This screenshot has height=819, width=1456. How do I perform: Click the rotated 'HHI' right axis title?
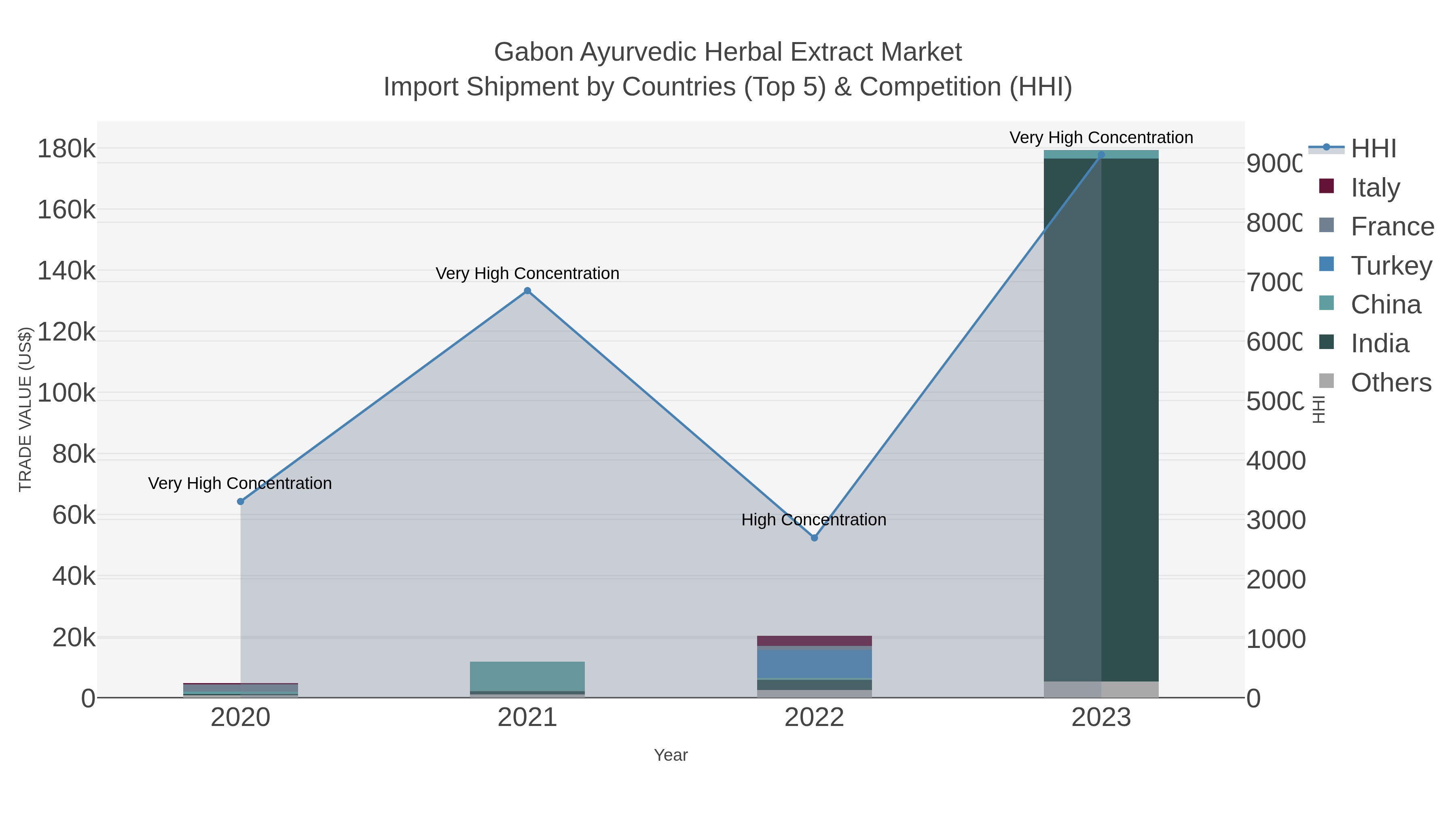[x=1318, y=409]
